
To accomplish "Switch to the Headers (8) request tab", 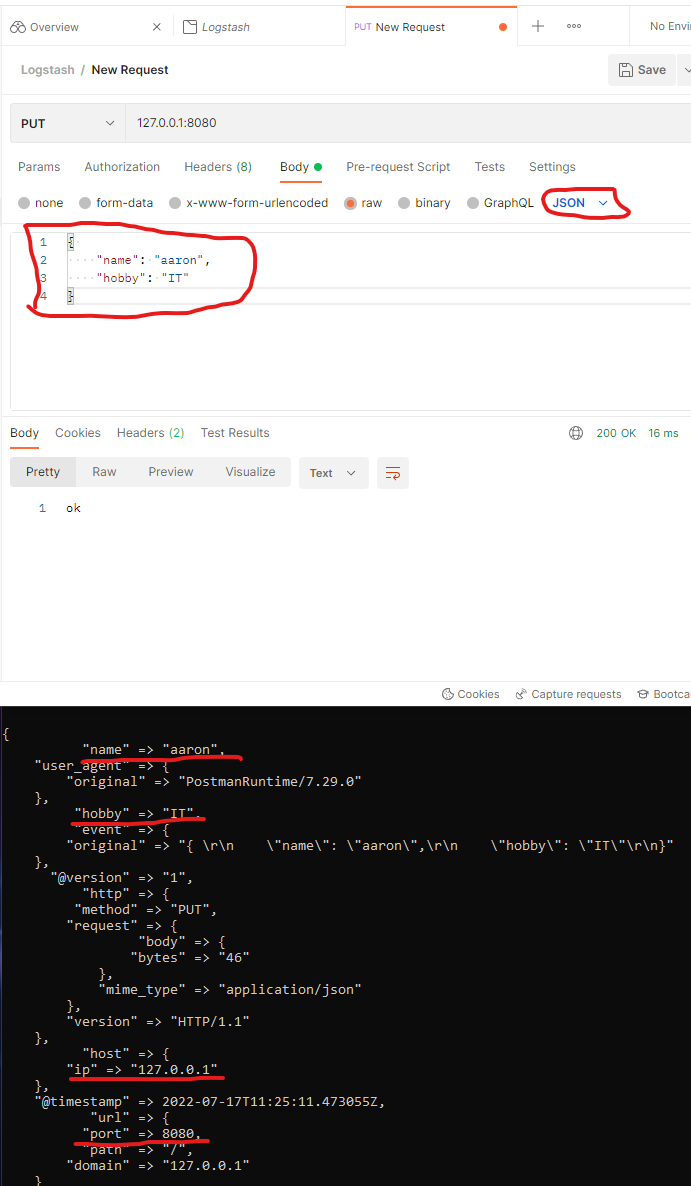I will [218, 167].
